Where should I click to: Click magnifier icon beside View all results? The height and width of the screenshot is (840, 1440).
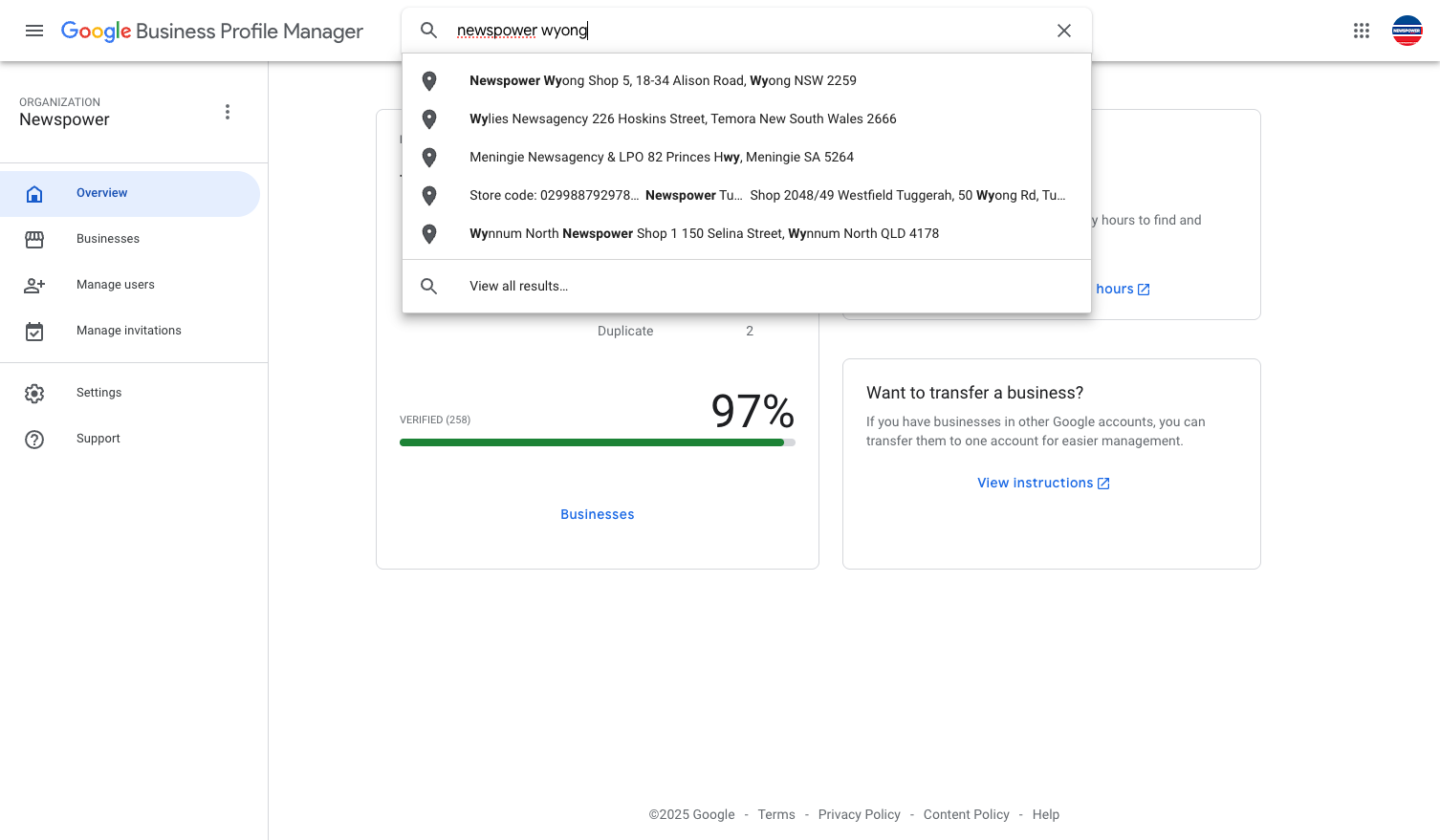pos(429,287)
